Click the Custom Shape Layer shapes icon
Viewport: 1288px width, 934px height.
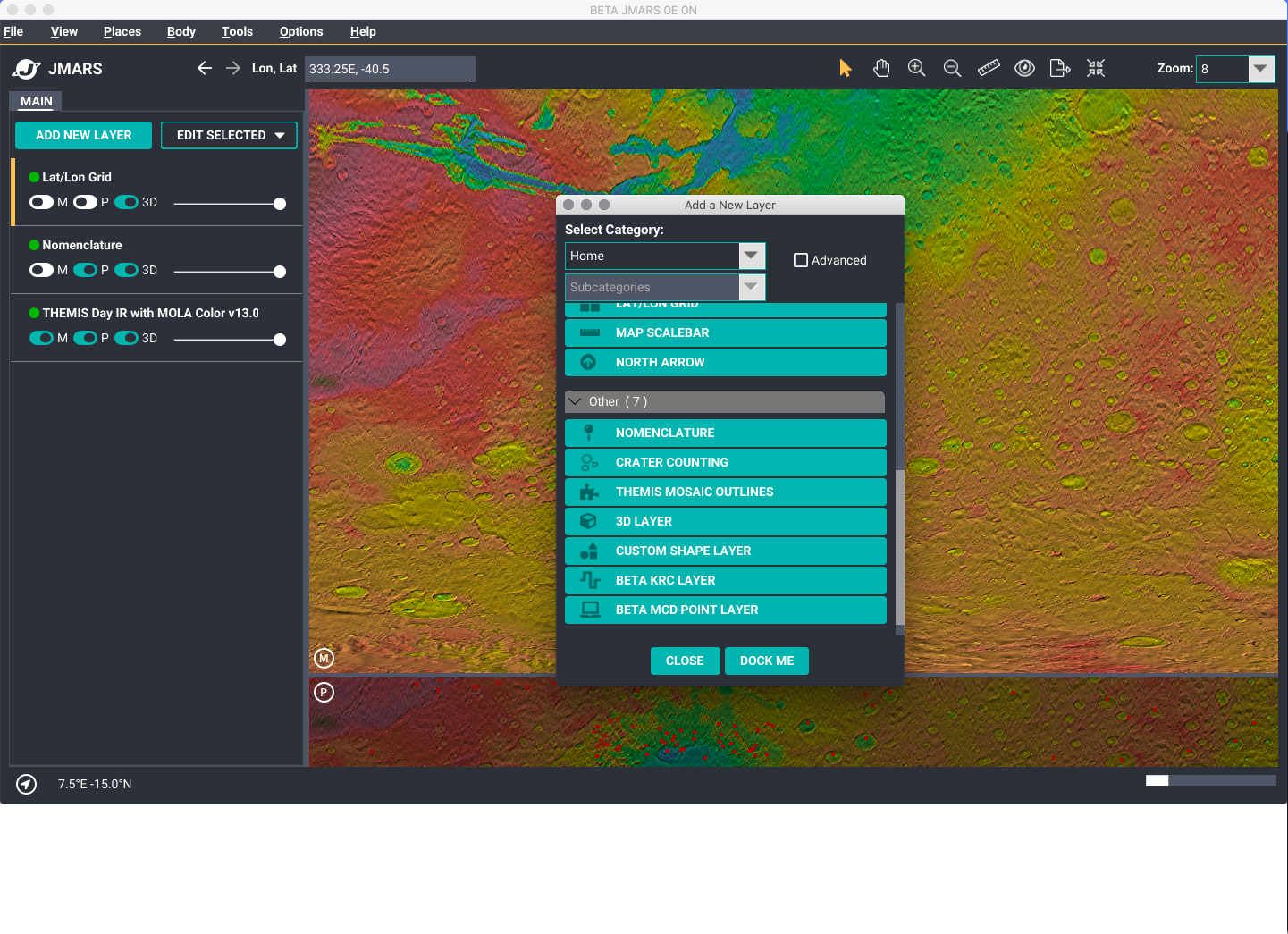589,551
